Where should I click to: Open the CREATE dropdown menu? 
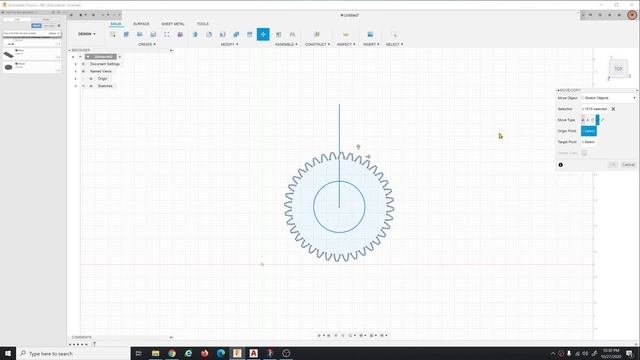point(147,44)
